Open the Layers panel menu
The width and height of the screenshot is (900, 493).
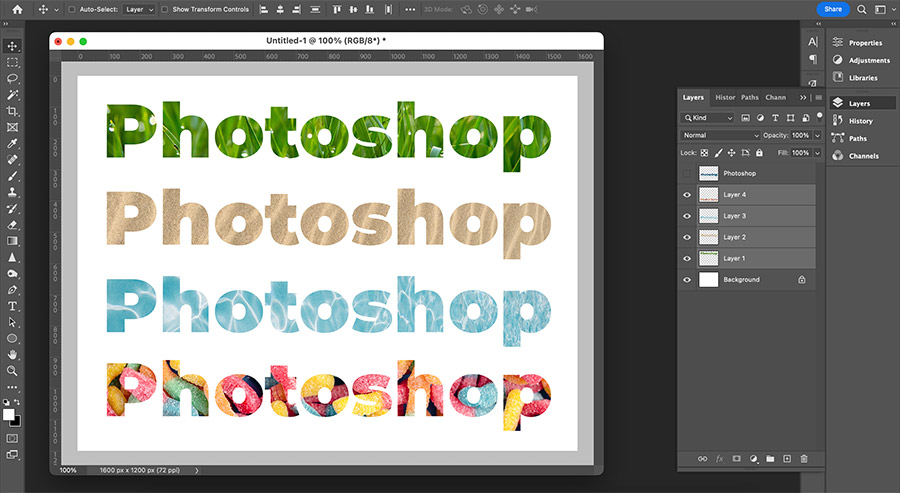818,98
